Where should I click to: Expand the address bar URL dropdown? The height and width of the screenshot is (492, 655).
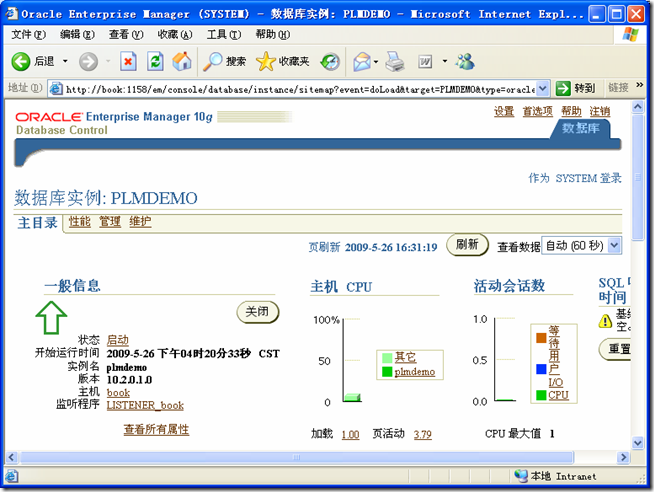click(542, 88)
